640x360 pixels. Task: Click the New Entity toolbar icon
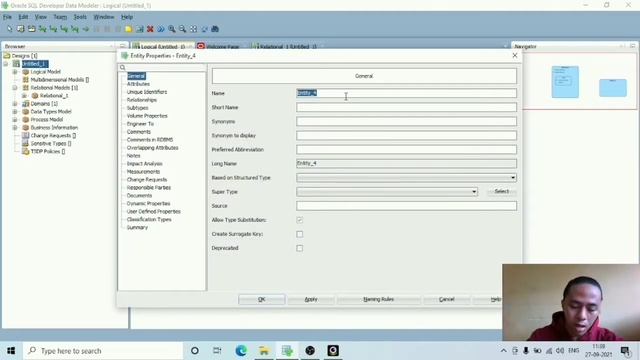(x=20, y=29)
